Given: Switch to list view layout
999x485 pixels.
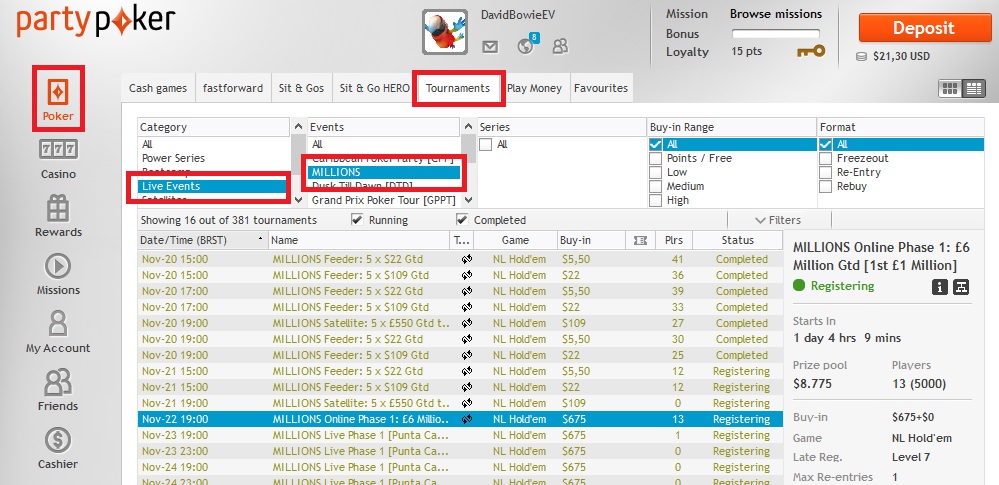Looking at the screenshot, I should pos(972,89).
